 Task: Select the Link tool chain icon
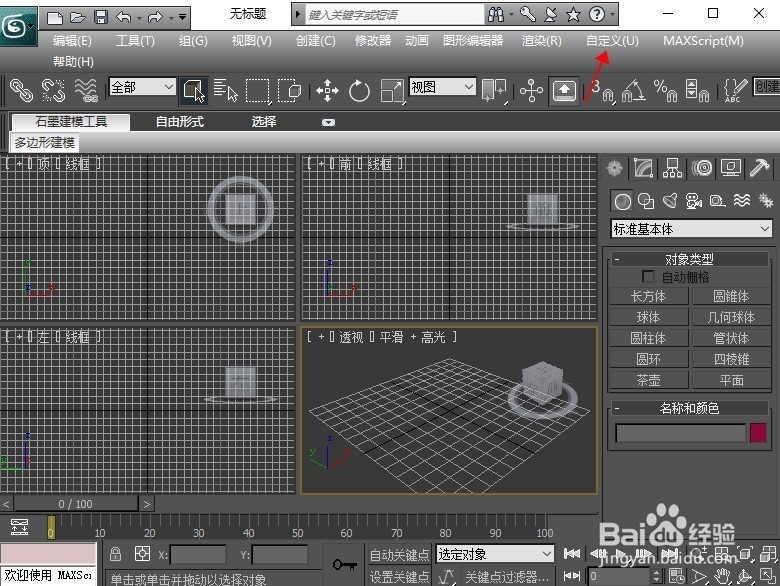[21, 91]
